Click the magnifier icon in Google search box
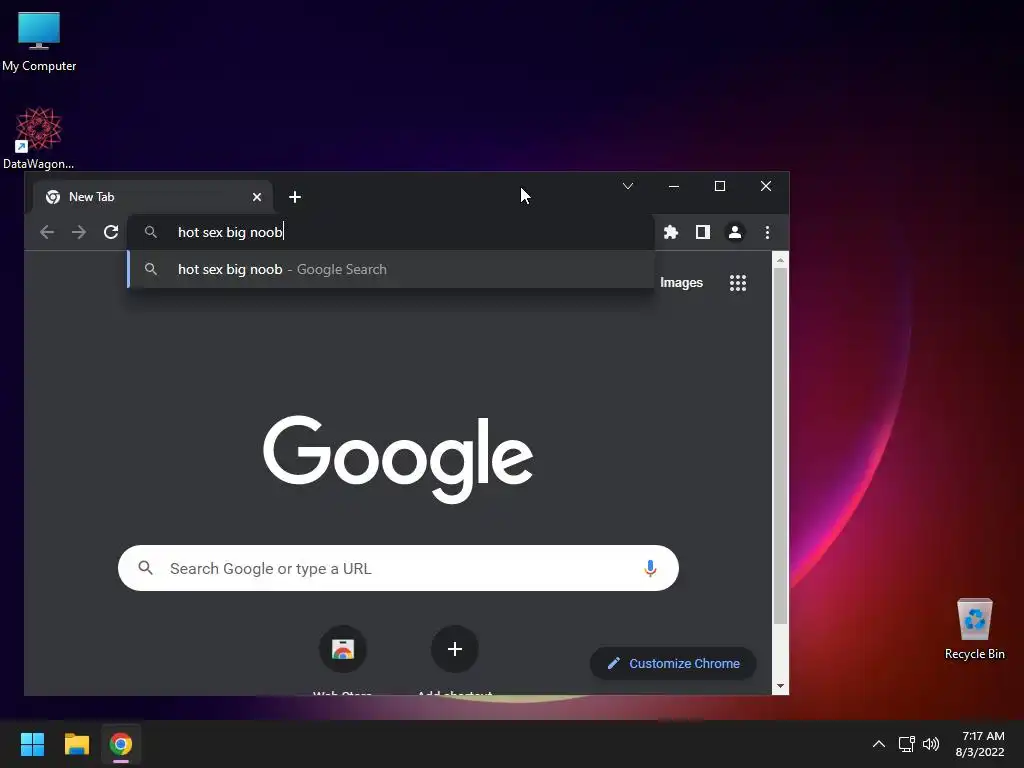 tap(146, 568)
